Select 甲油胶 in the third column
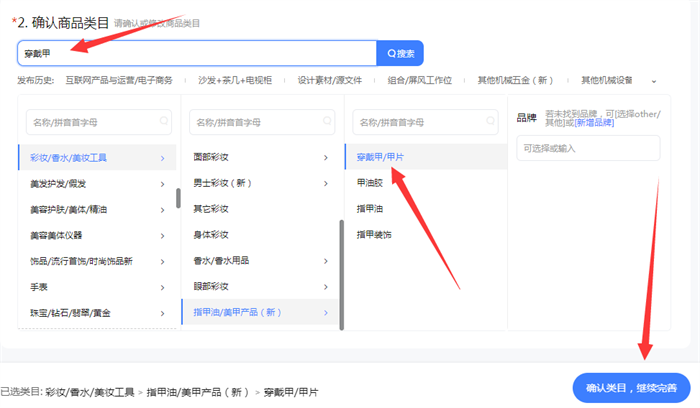Viewport: 700px width, 408px height. click(x=369, y=183)
